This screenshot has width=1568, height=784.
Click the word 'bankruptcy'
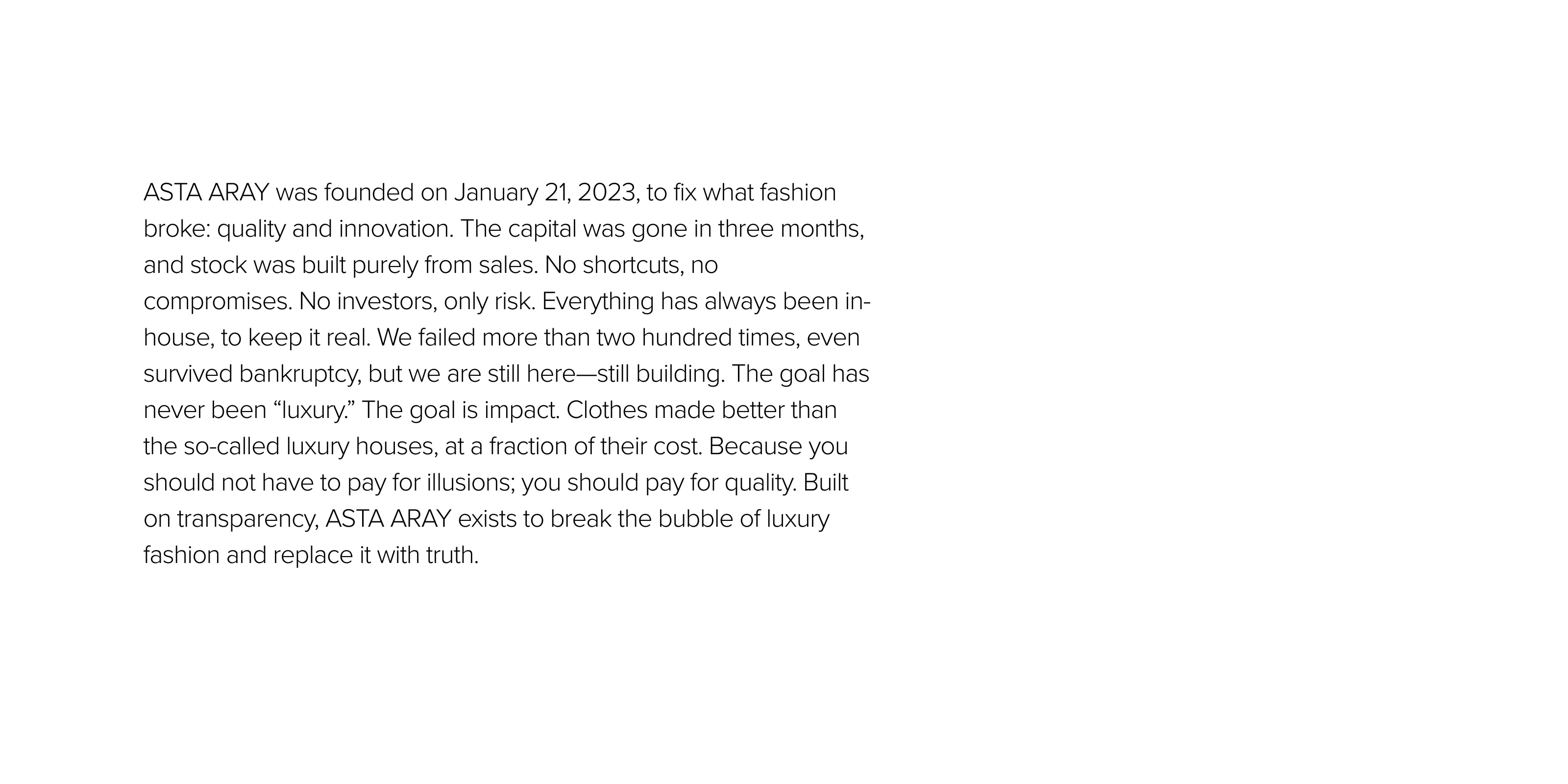coord(299,374)
